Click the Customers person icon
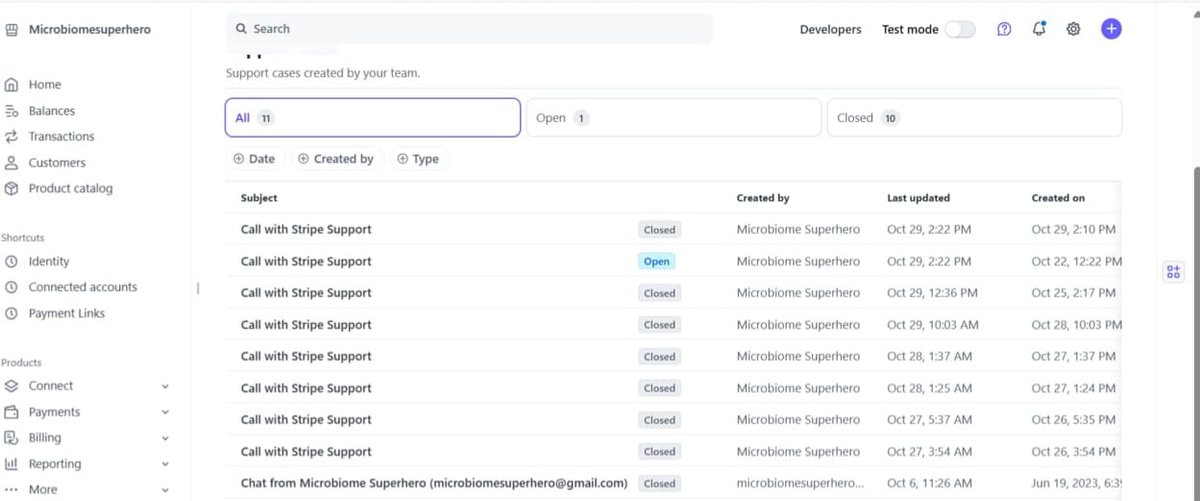The image size is (1200, 501). pyautogui.click(x=12, y=162)
